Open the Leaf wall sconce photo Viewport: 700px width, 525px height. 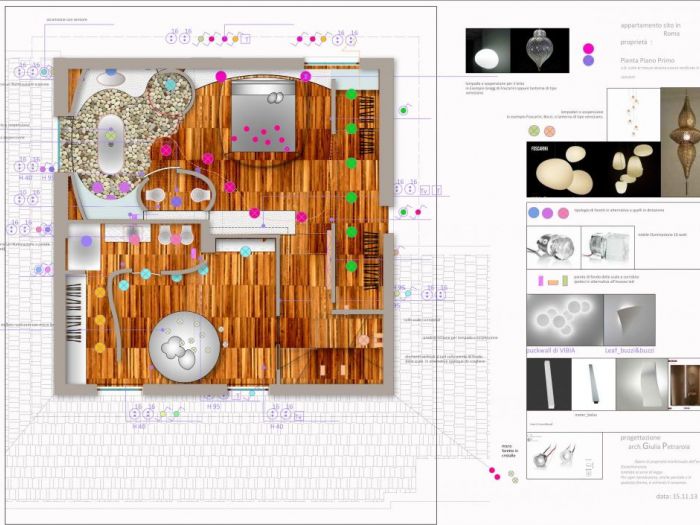(x=629, y=320)
